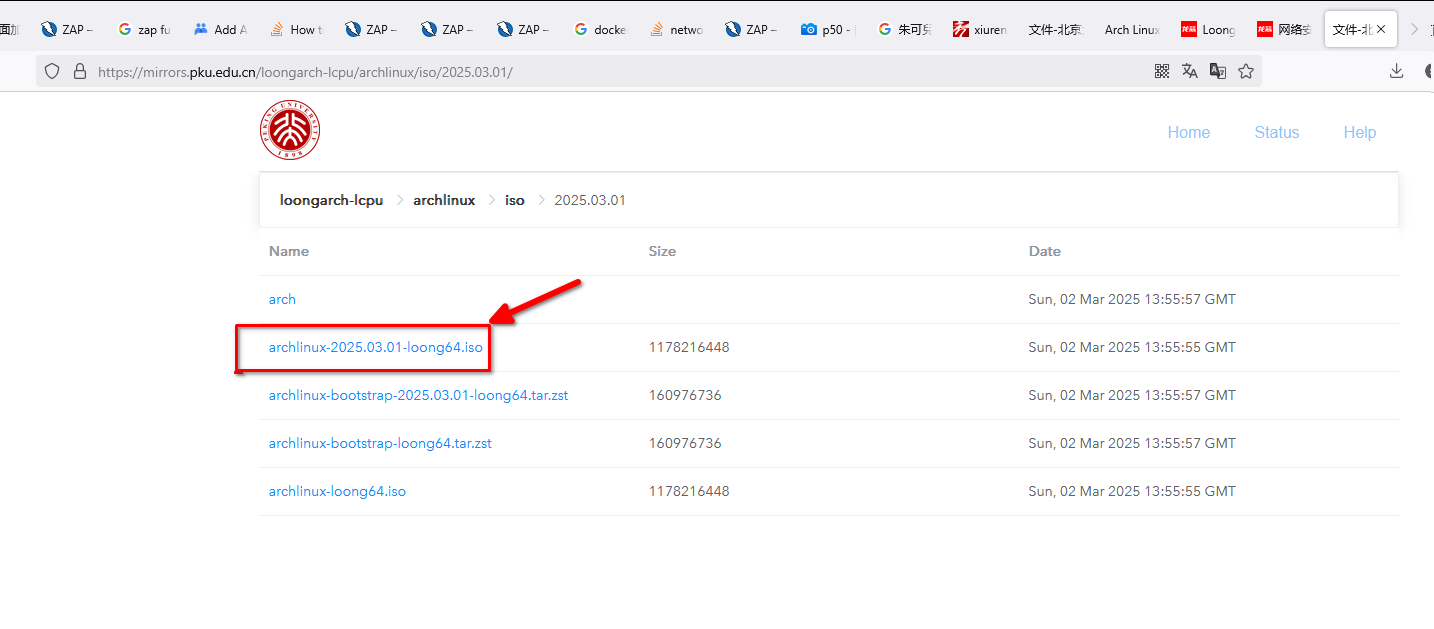The image size is (1434, 629).
Task: Close the active tab
Action: coord(1381,29)
